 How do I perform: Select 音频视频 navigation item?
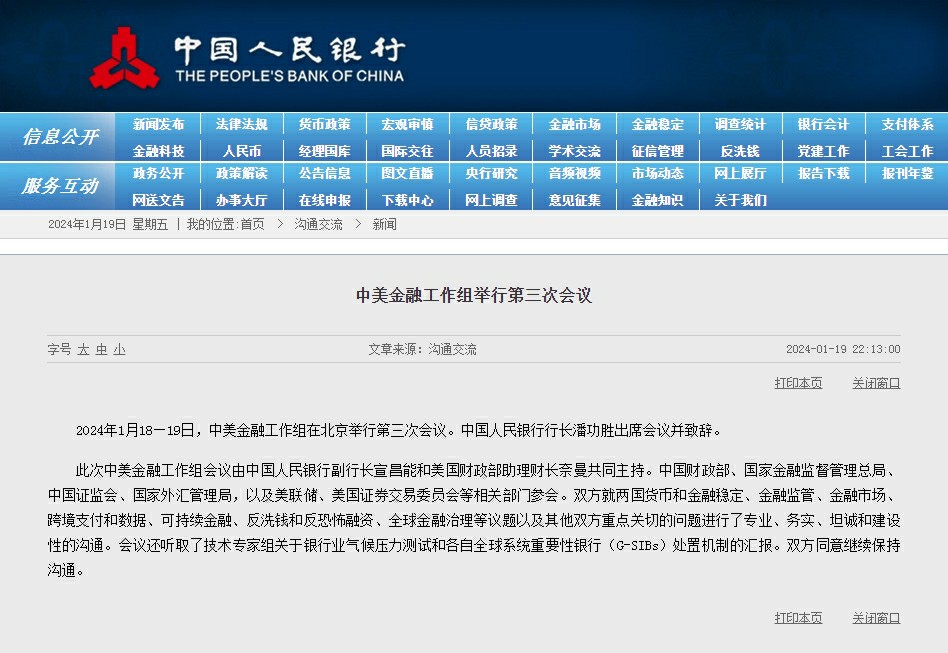(574, 174)
